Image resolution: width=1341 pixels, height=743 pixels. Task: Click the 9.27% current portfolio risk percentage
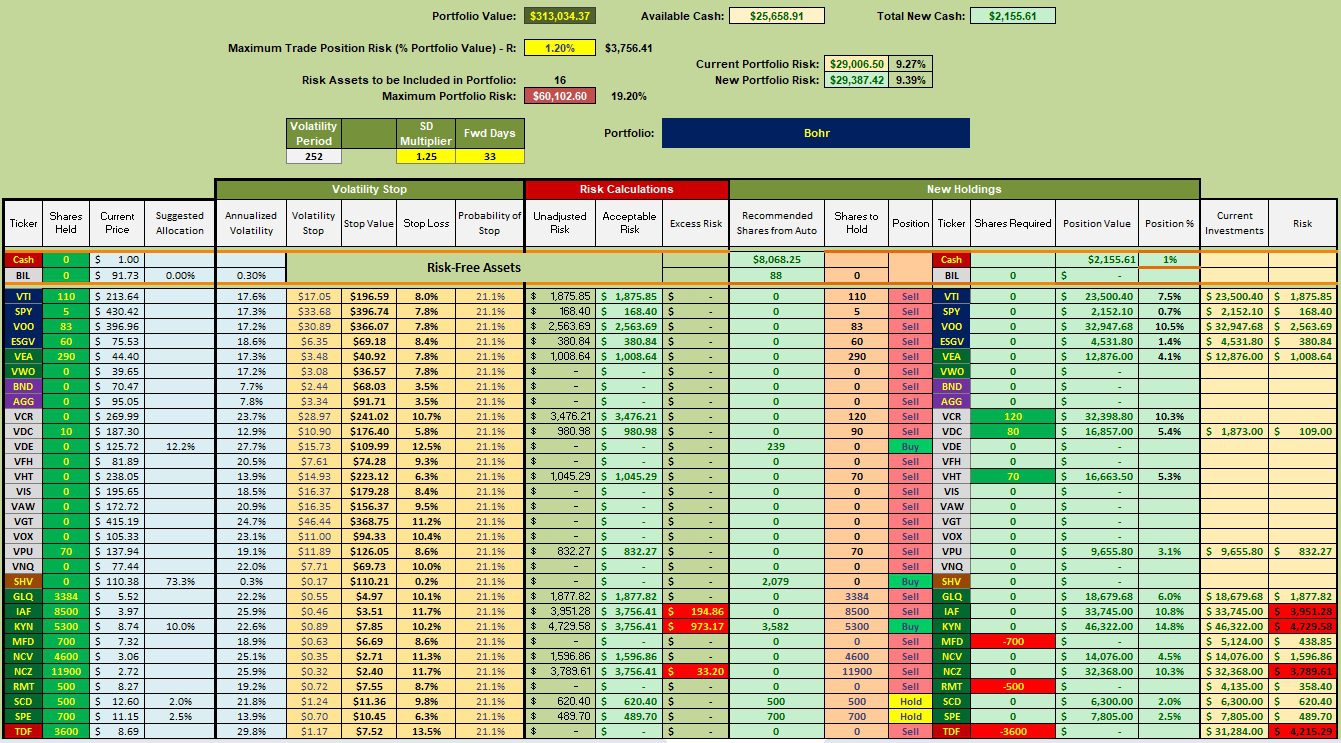tap(911, 64)
